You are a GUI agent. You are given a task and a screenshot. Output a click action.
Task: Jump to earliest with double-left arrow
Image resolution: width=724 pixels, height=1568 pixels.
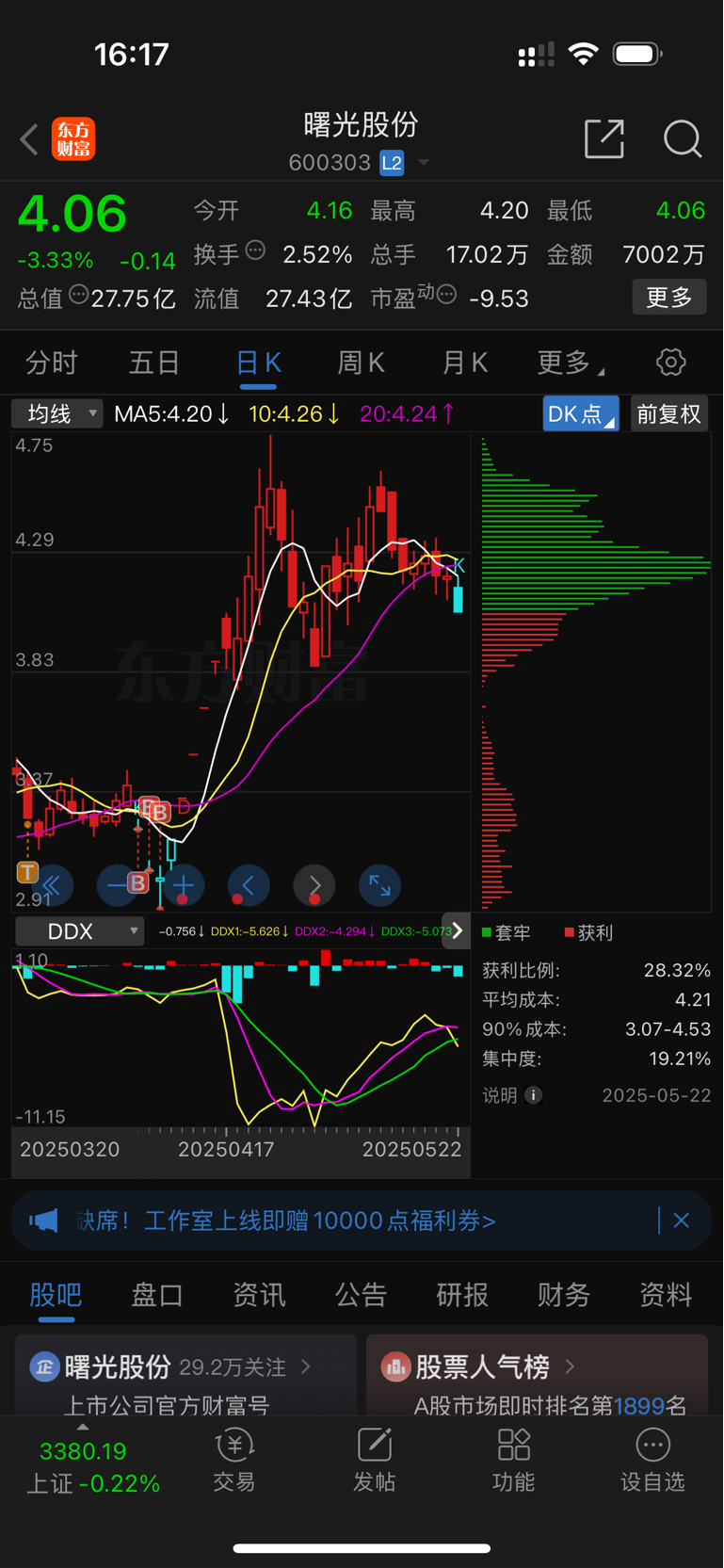point(52,885)
